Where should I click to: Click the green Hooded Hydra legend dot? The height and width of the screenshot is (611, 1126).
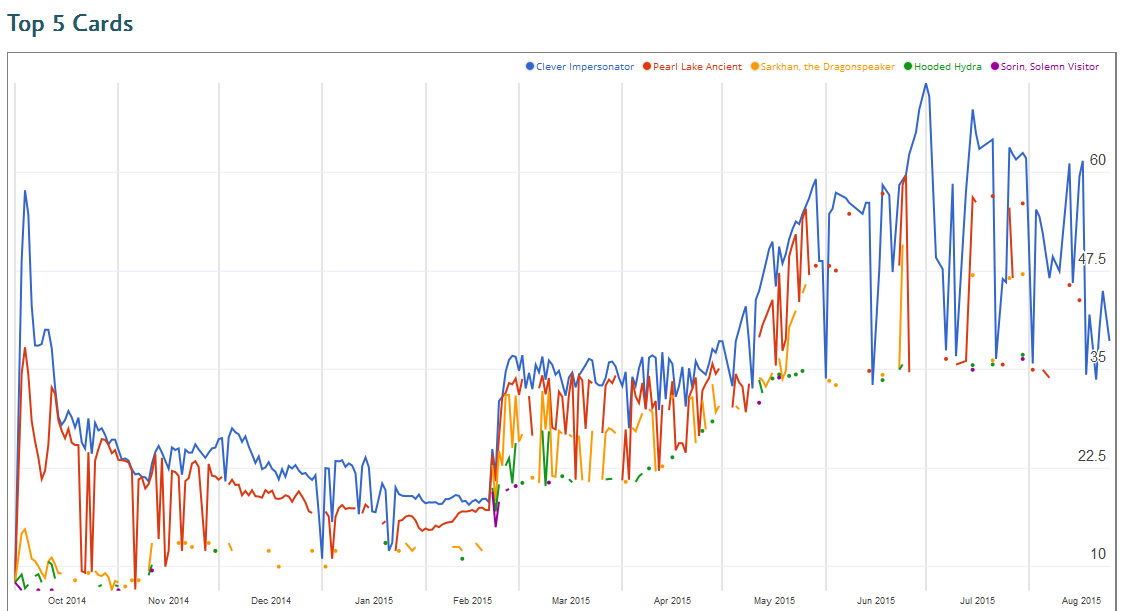[907, 67]
